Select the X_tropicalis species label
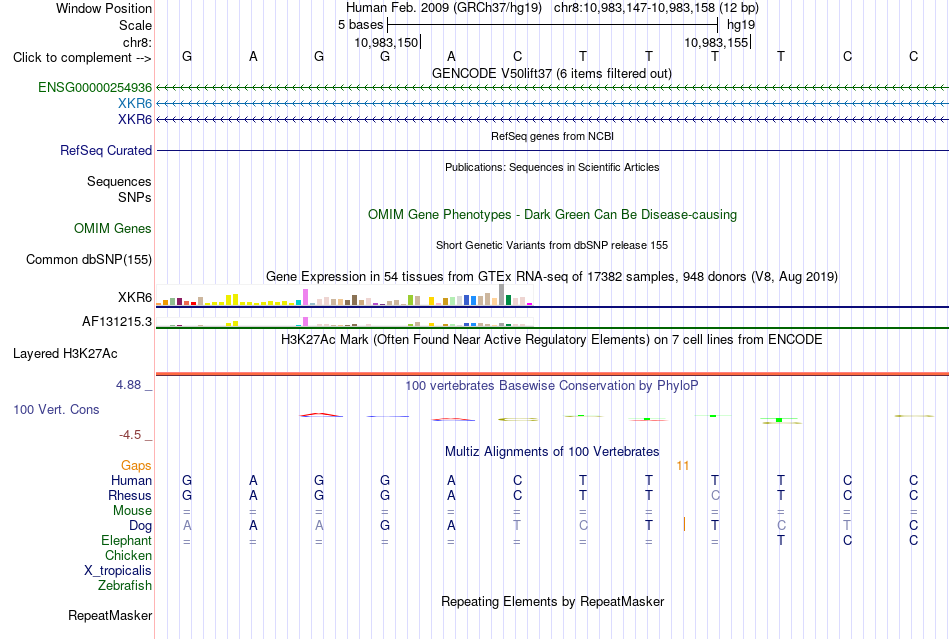This screenshot has height=639, width=950. (x=118, y=571)
